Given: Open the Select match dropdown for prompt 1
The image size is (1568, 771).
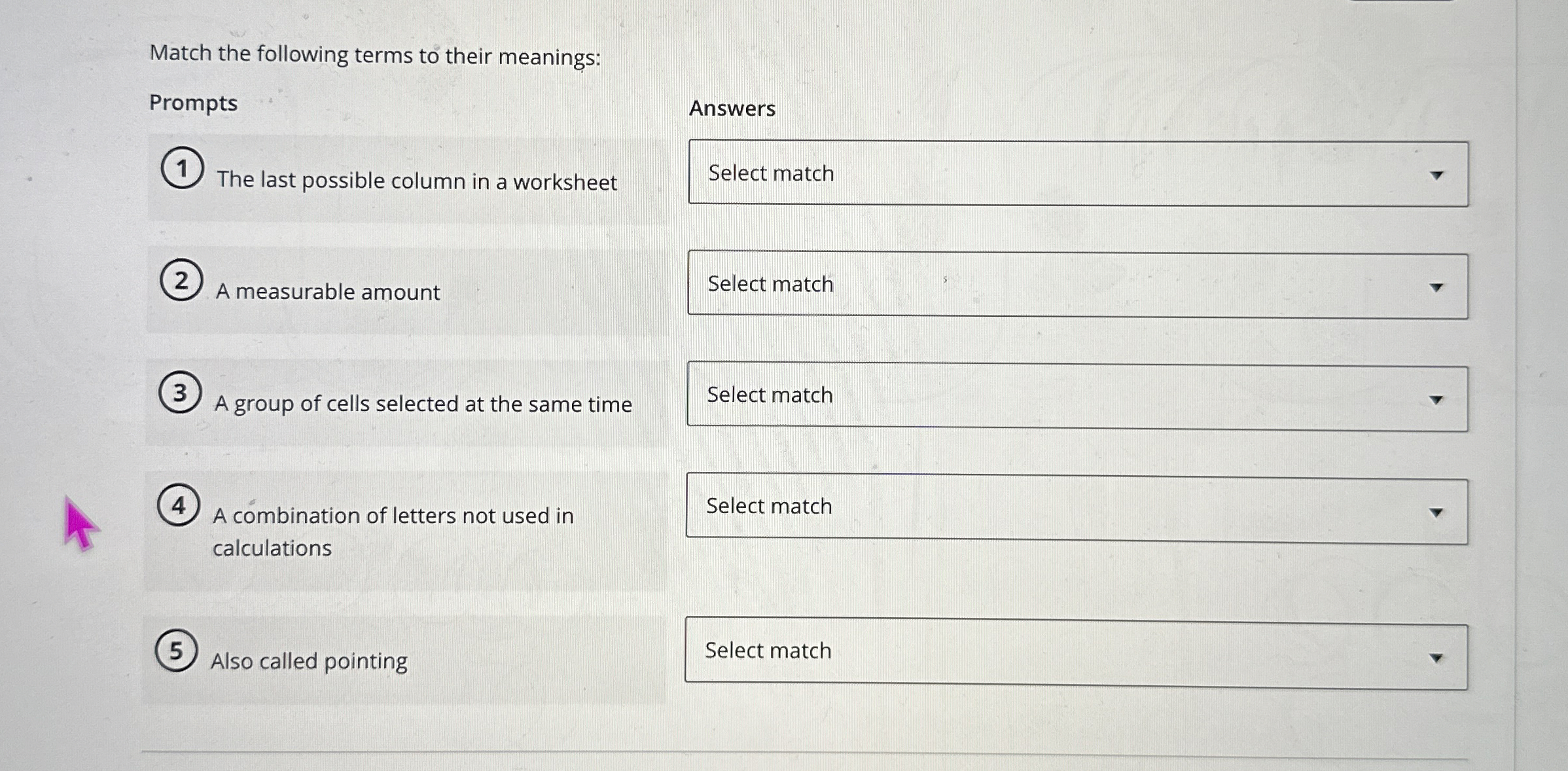Looking at the screenshot, I should pos(1073,173).
